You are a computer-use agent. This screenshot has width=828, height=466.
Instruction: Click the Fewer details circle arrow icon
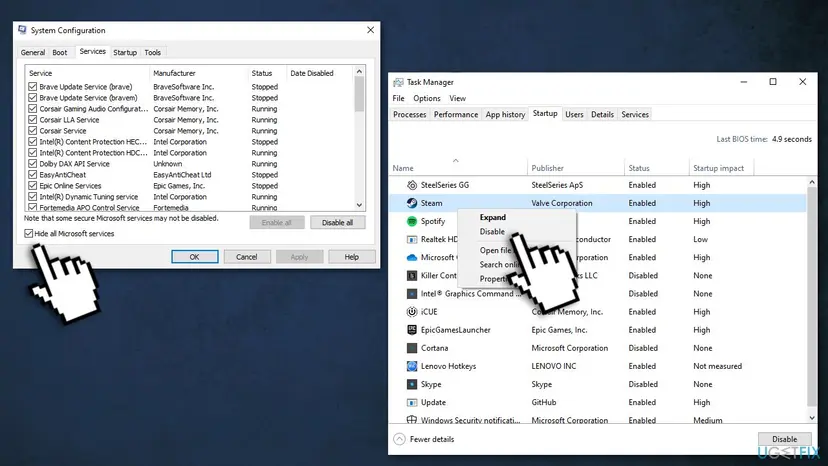(399, 439)
